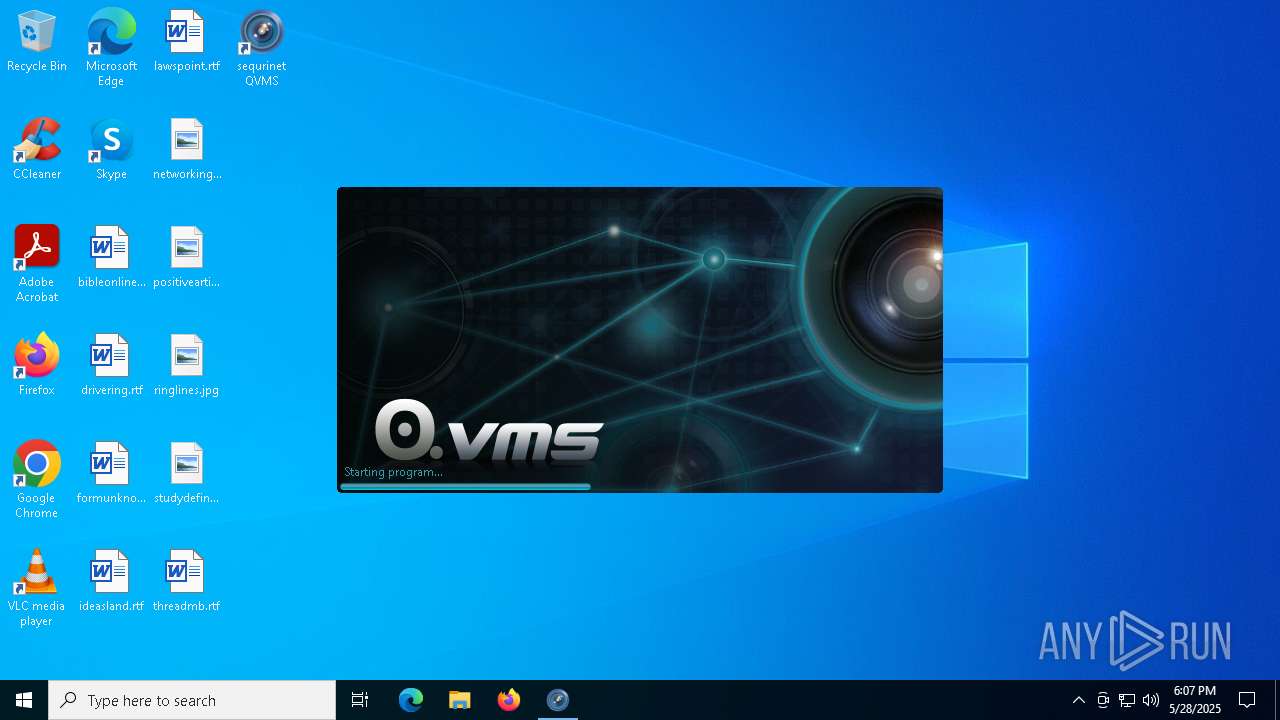The width and height of the screenshot is (1280, 720).
Task: Select the ringlines.jpg image icon
Action: click(x=186, y=366)
